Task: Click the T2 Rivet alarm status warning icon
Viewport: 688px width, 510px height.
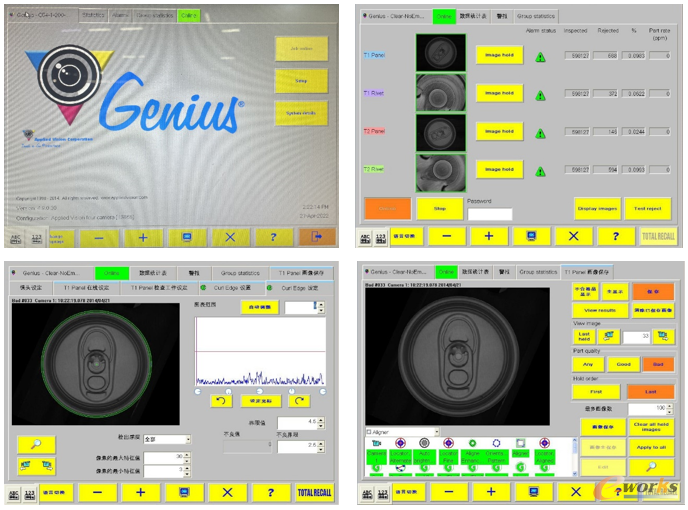Action: (541, 172)
